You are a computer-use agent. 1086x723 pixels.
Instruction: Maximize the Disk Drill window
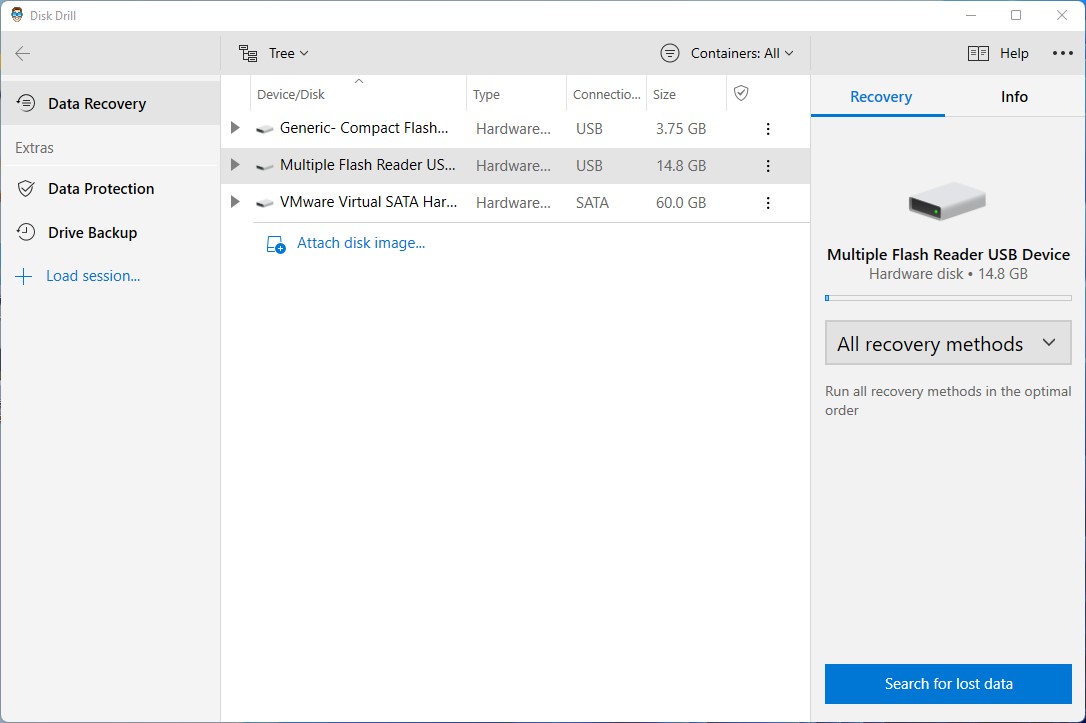[x=1016, y=15]
